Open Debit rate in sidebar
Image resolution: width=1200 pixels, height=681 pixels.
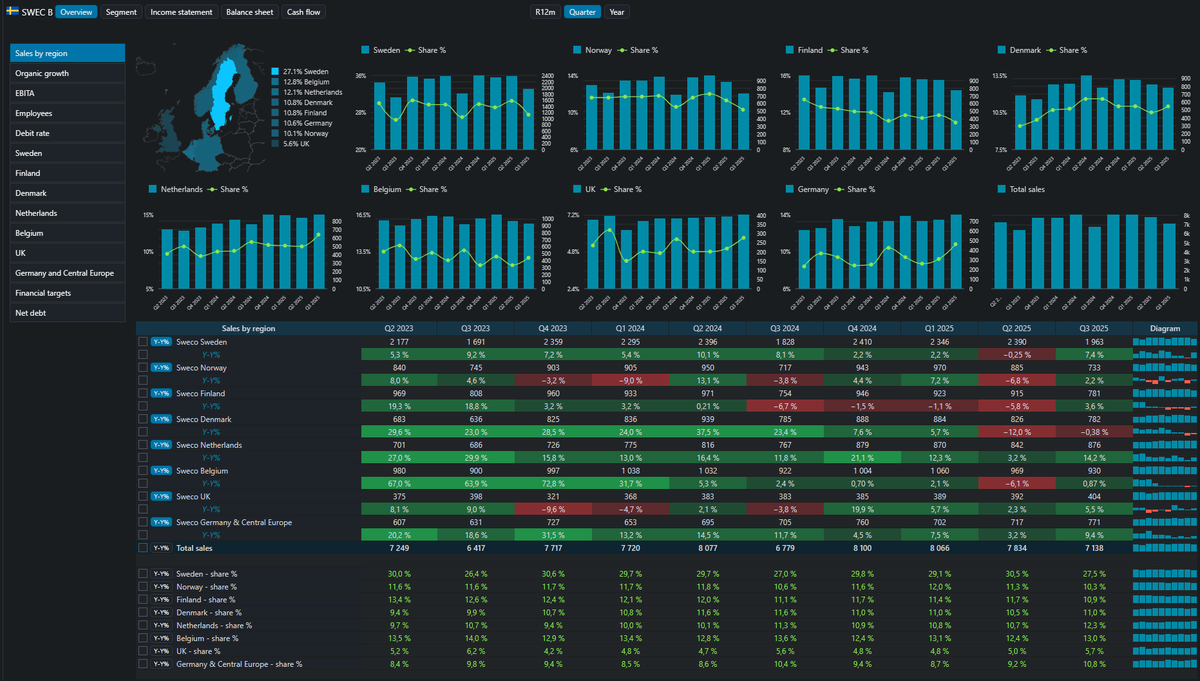coord(68,133)
